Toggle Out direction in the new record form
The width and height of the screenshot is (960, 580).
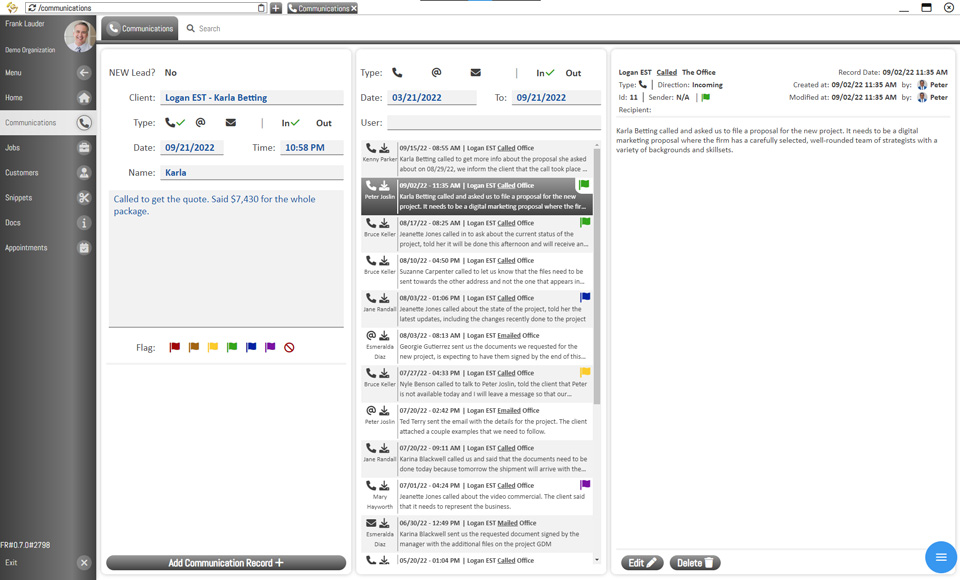(323, 123)
